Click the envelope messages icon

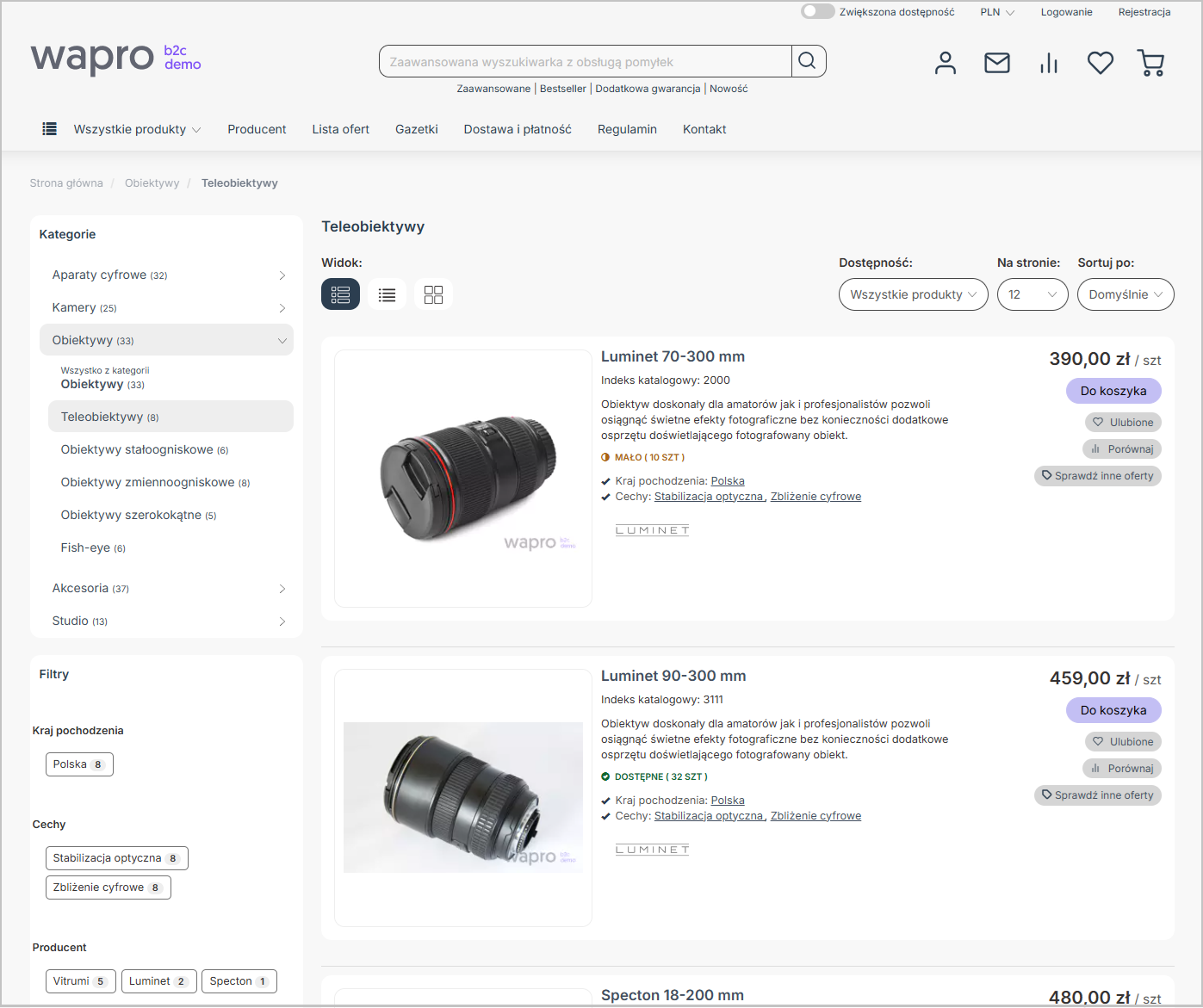pos(996,63)
